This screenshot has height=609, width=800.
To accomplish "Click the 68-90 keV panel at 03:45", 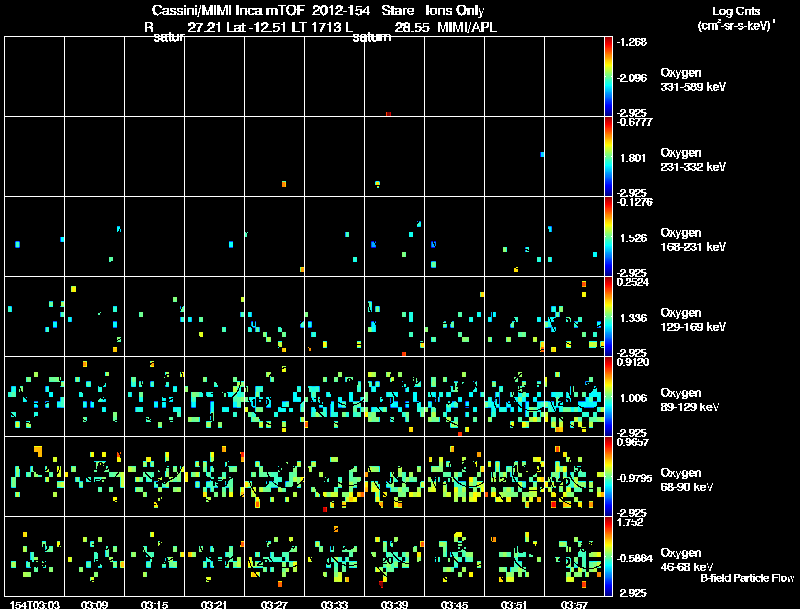I will (x=455, y=476).
